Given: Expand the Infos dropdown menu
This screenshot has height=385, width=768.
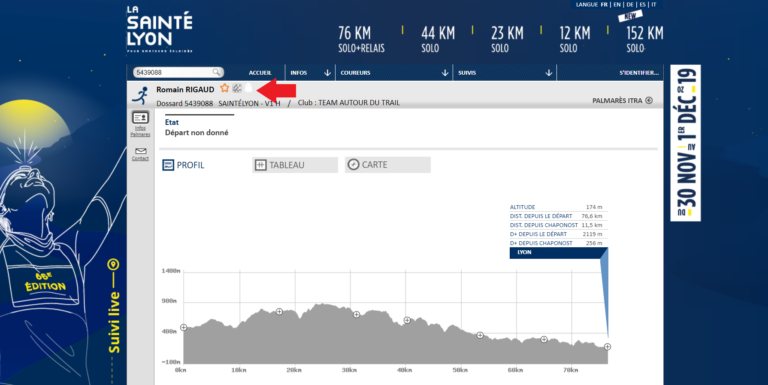Looking at the screenshot, I should 310,72.
